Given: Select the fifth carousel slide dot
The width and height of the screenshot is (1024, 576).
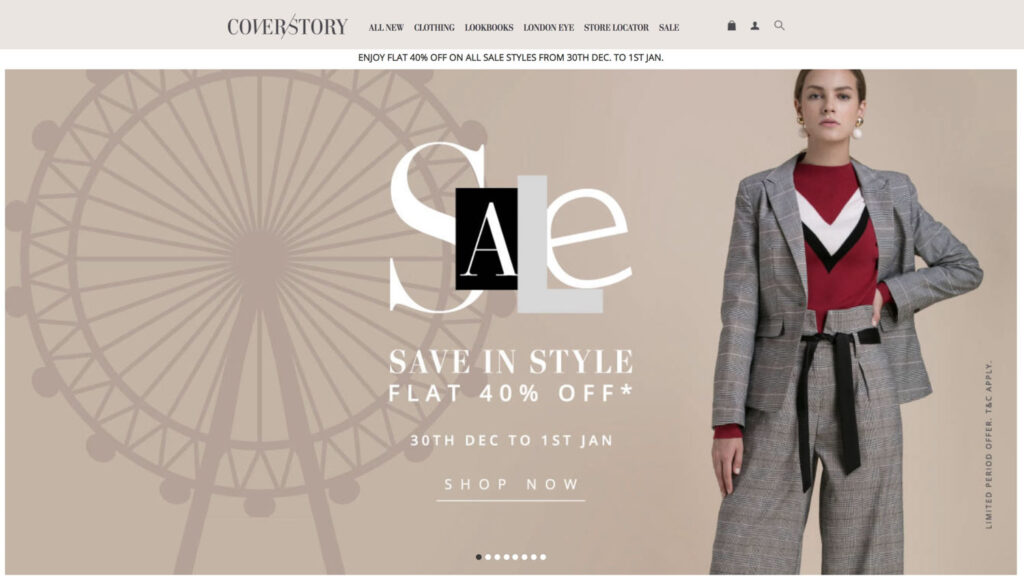Looking at the screenshot, I should point(515,557).
